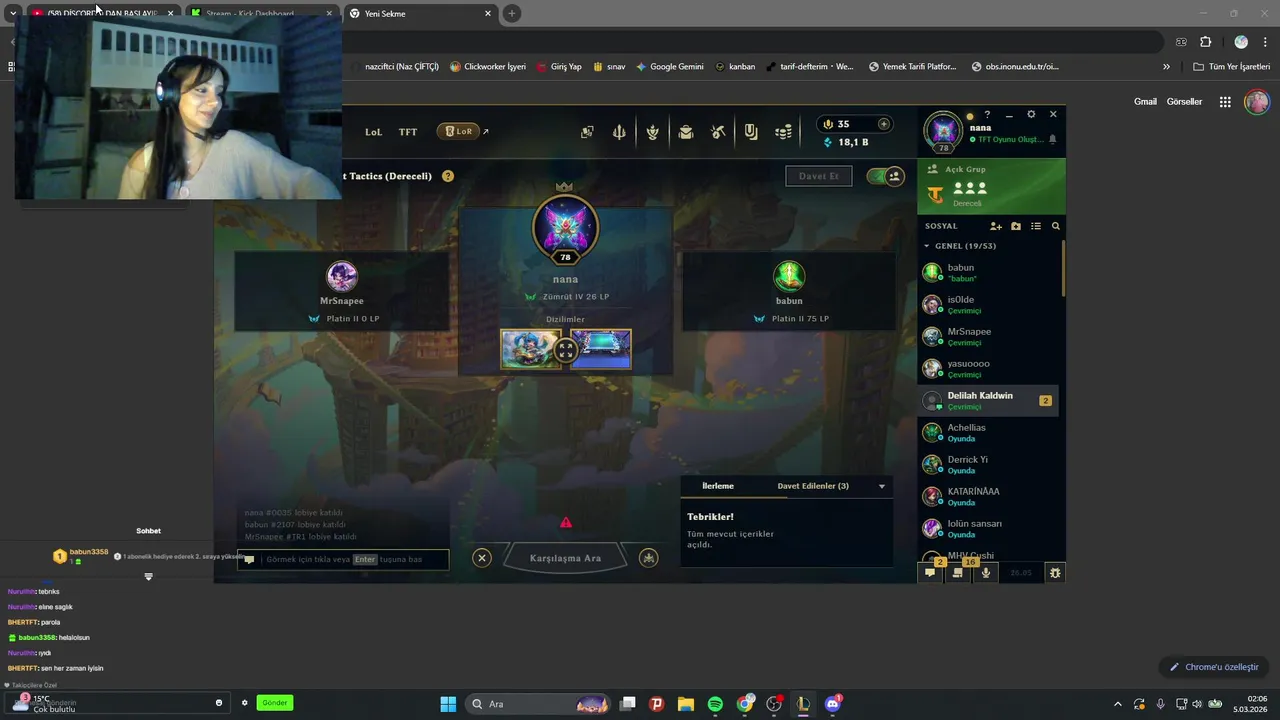Click the Gönder send button in stream chat

pyautogui.click(x=275, y=703)
